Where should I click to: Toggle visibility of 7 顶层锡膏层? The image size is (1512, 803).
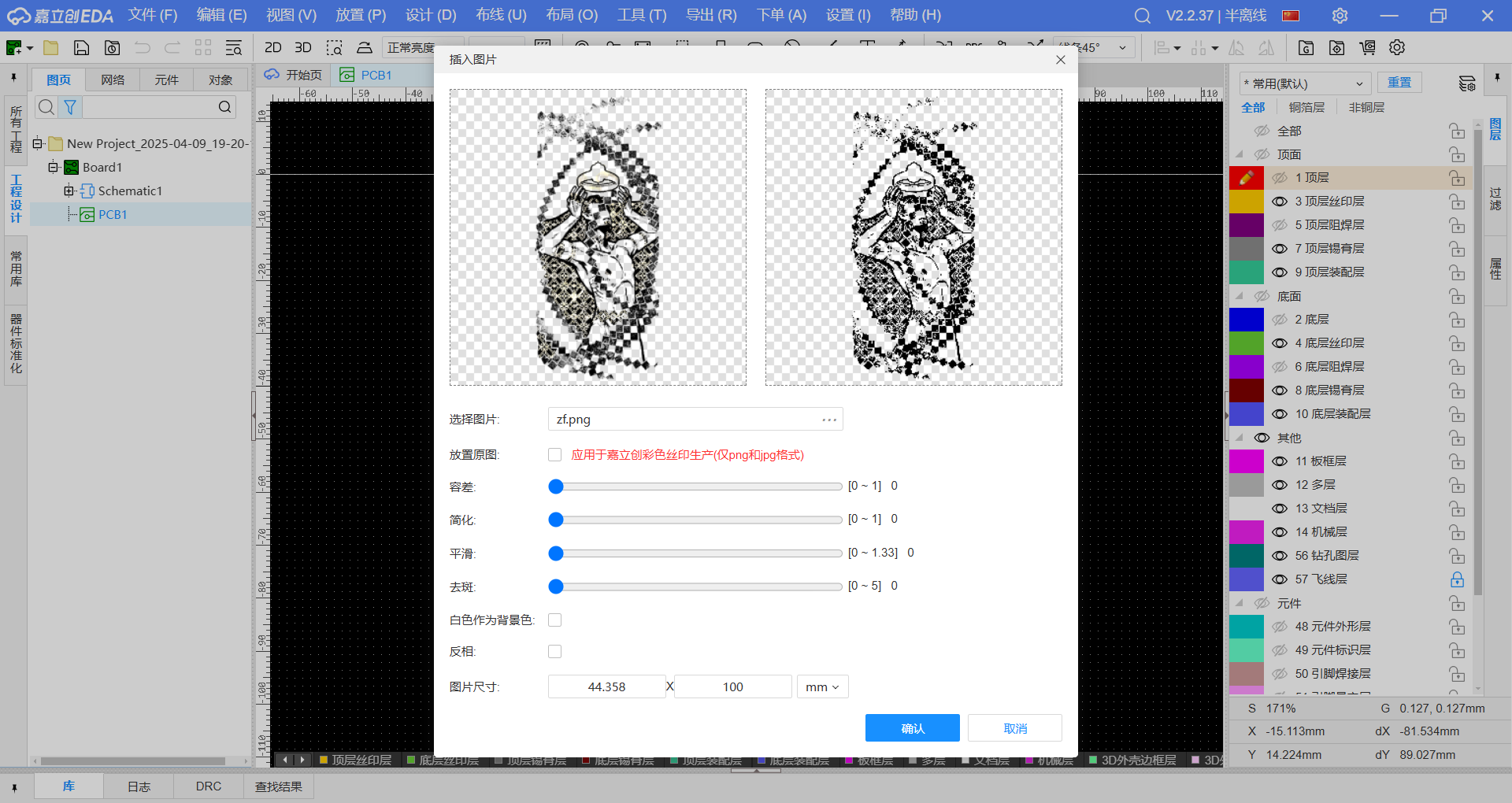(x=1280, y=249)
